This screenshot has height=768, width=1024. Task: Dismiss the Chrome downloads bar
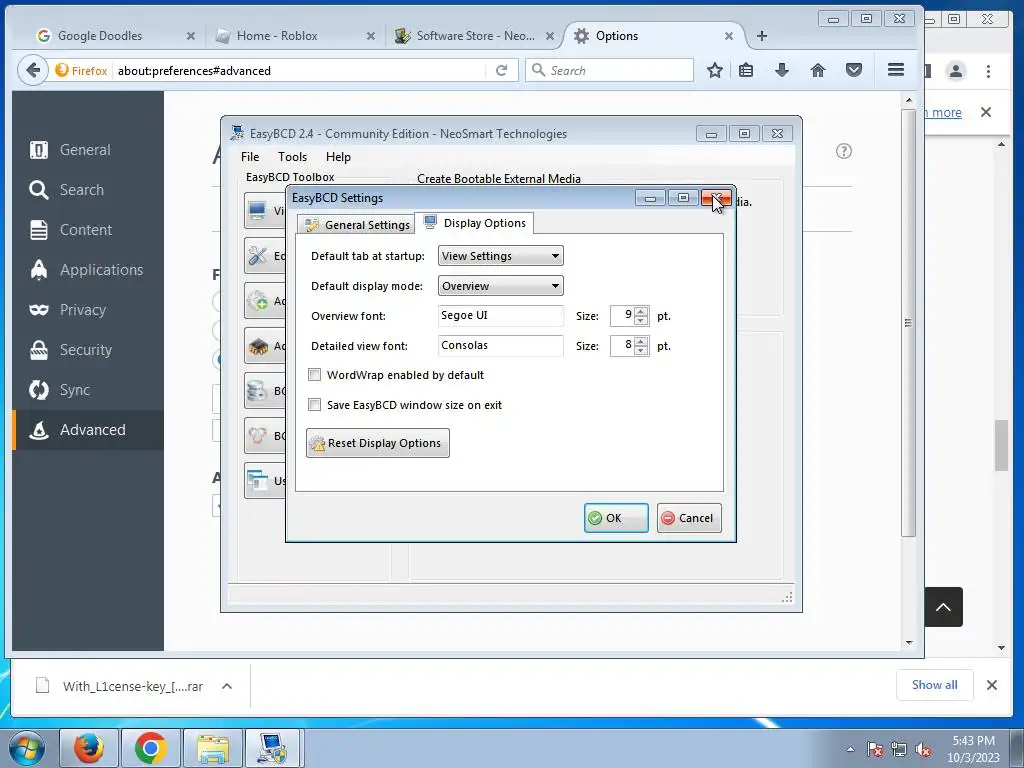coord(991,685)
